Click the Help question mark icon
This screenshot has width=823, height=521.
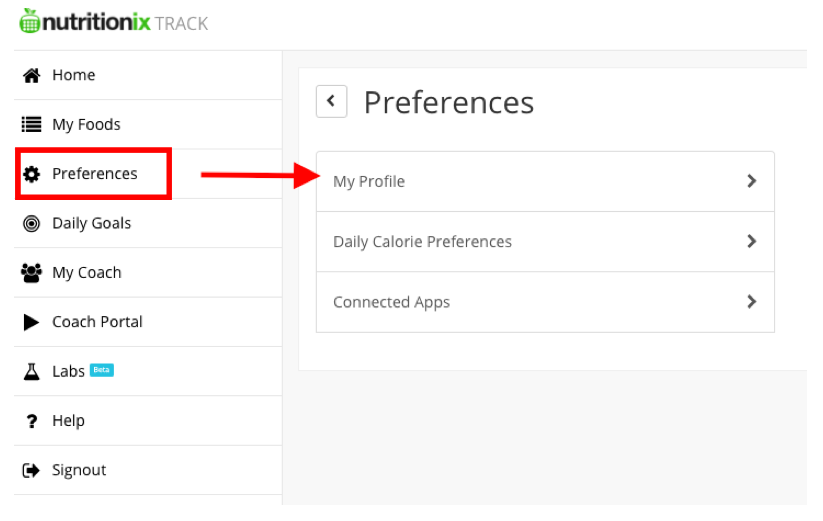point(31,421)
